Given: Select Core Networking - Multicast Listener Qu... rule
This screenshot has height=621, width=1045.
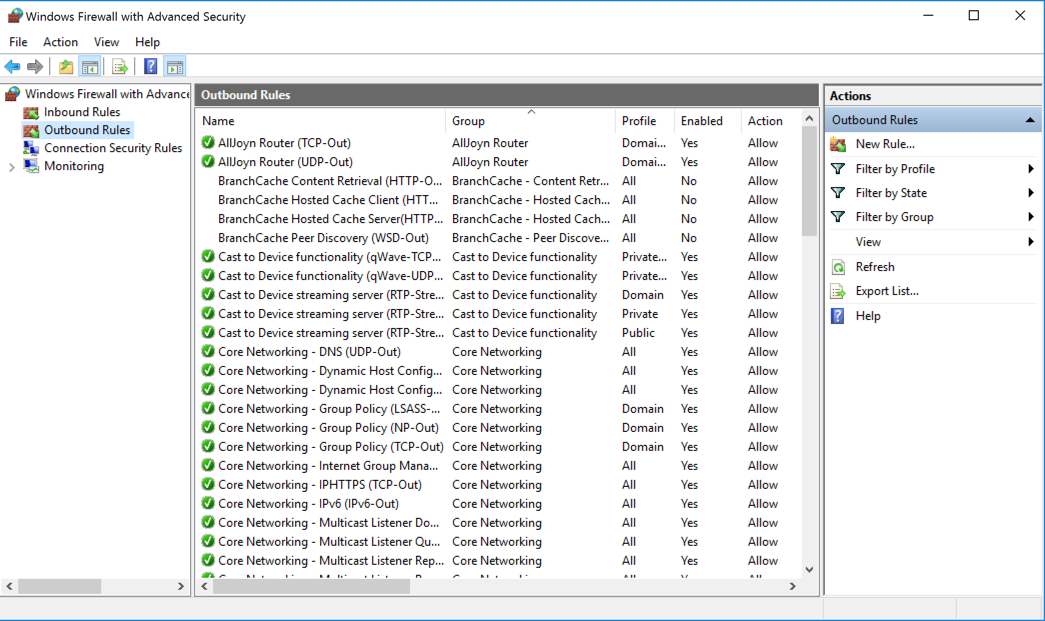Looking at the screenshot, I should [x=329, y=542].
